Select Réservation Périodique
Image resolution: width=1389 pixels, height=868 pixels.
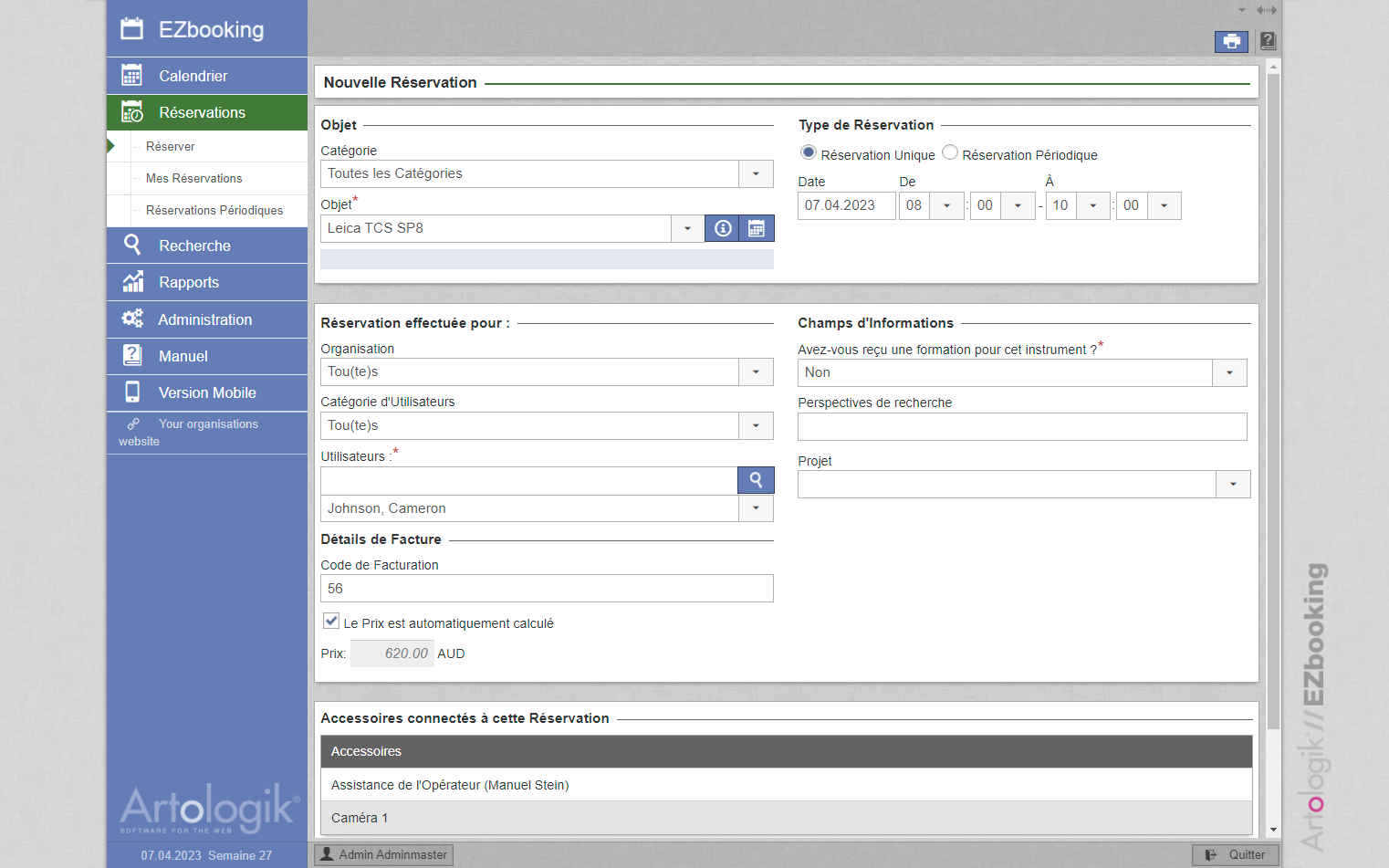point(950,153)
